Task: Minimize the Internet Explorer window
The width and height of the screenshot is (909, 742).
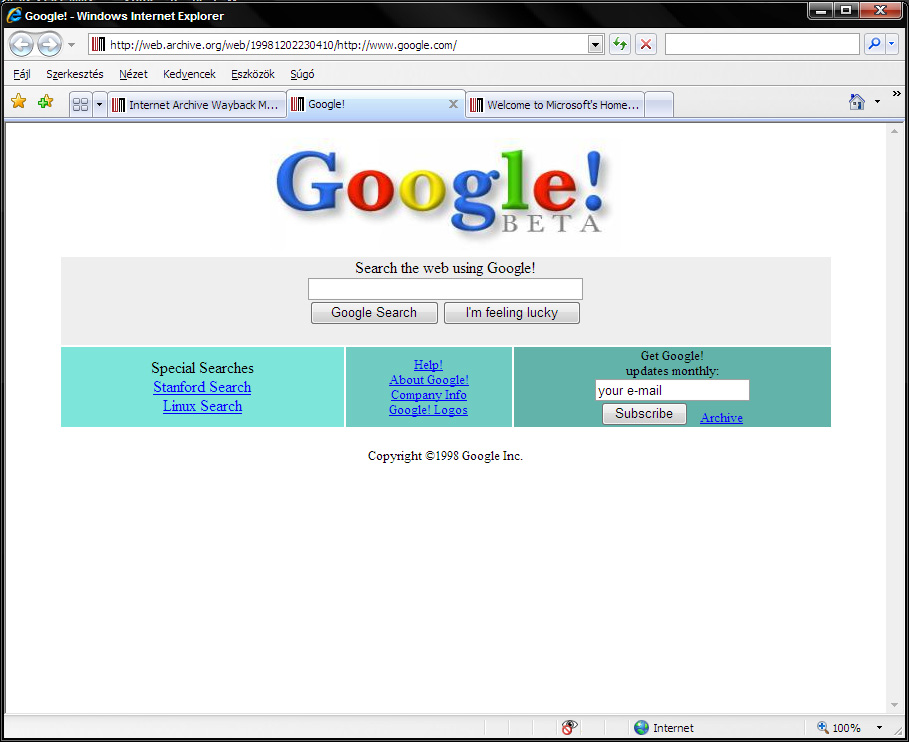Action: (x=820, y=10)
